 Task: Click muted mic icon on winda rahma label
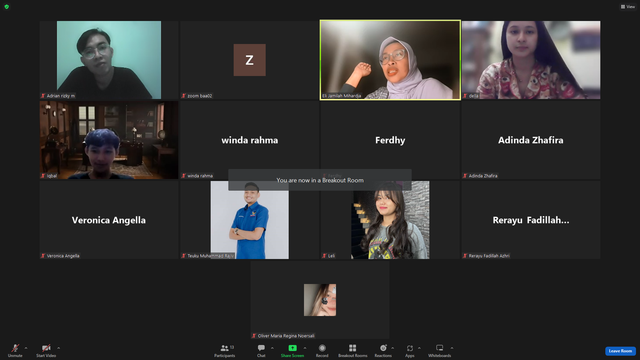coord(184,176)
